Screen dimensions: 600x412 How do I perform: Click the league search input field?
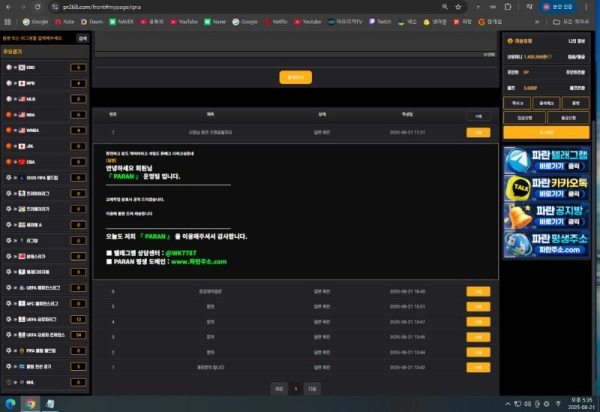click(40, 38)
